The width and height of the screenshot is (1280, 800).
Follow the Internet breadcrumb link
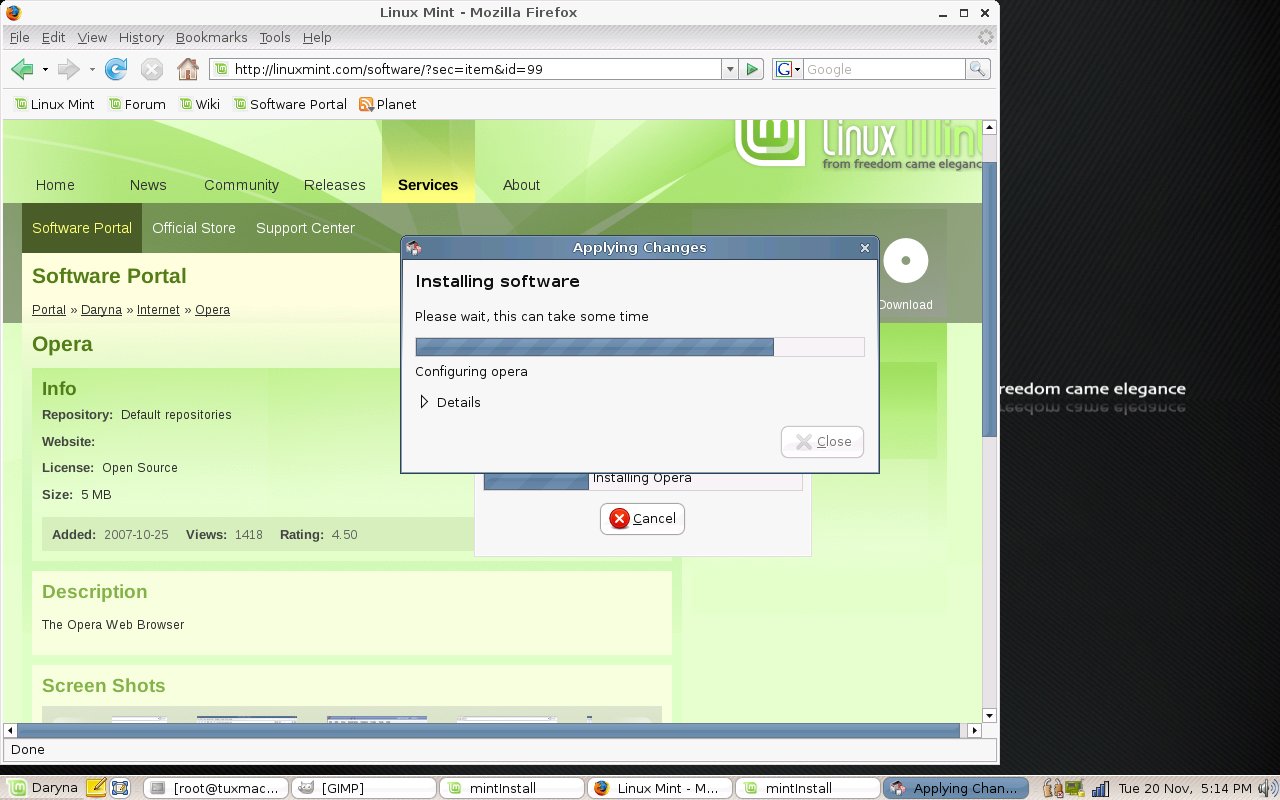[158, 310]
